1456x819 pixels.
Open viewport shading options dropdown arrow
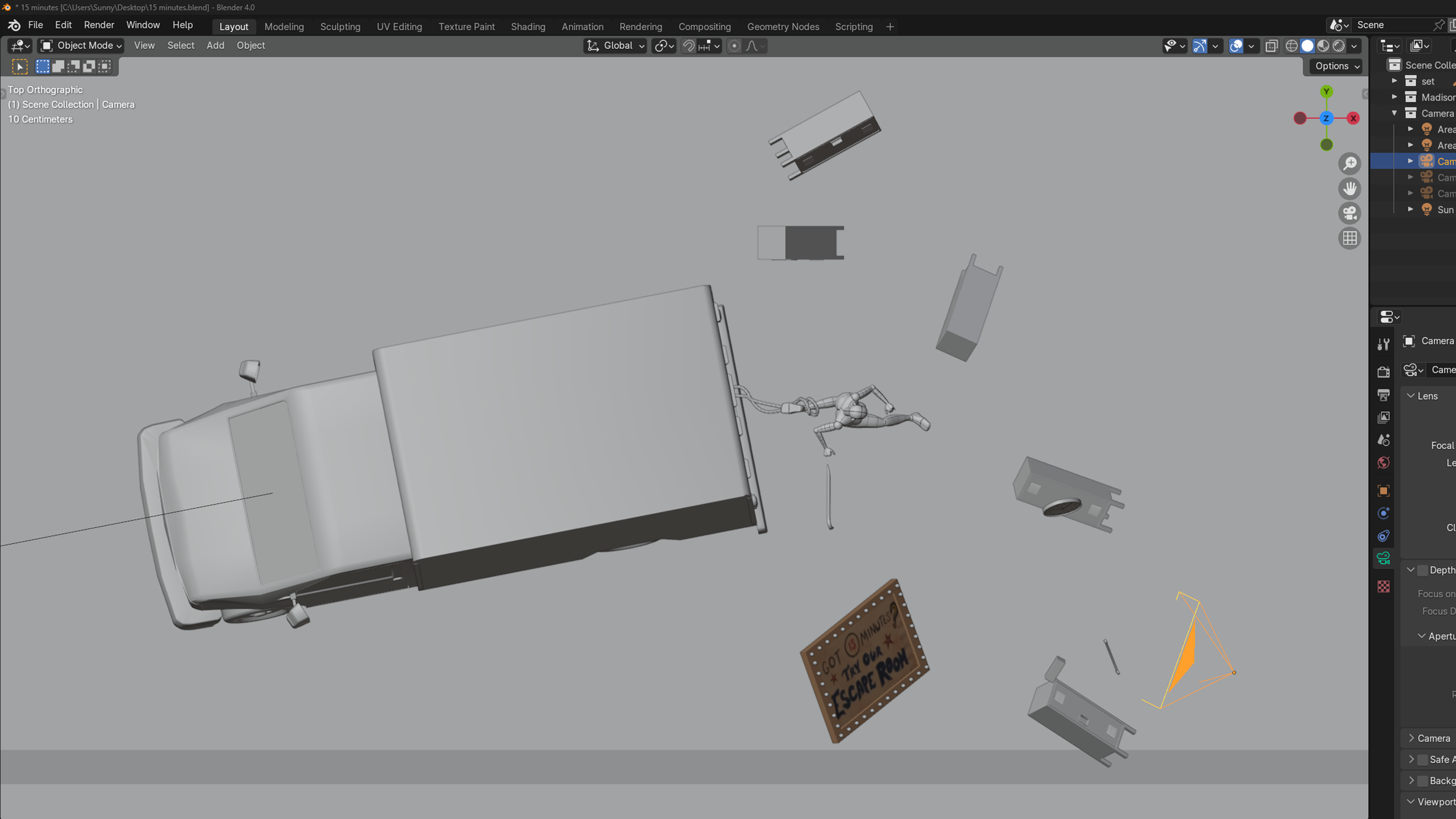(1354, 46)
